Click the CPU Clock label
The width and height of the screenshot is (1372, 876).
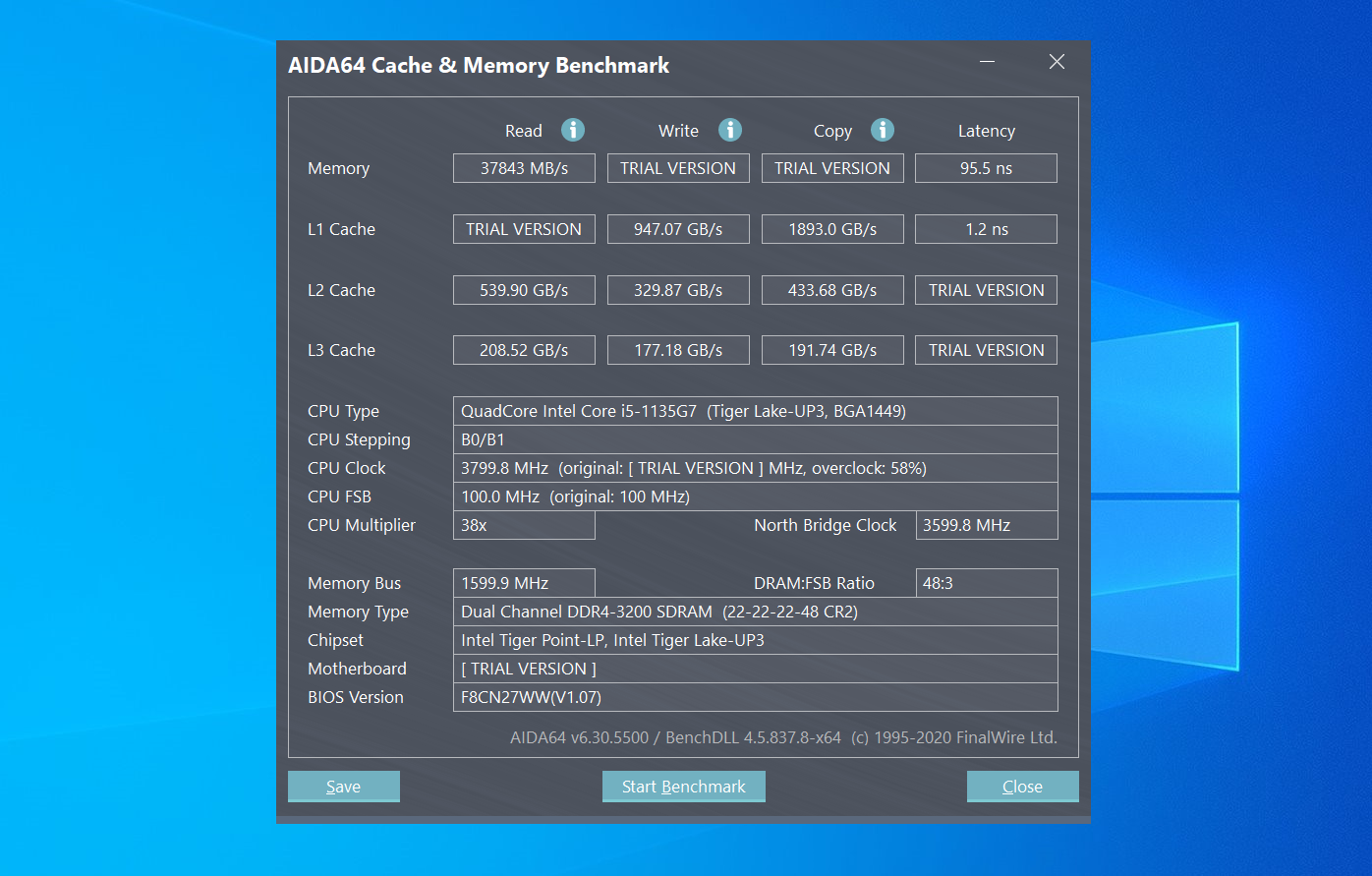[346, 468]
